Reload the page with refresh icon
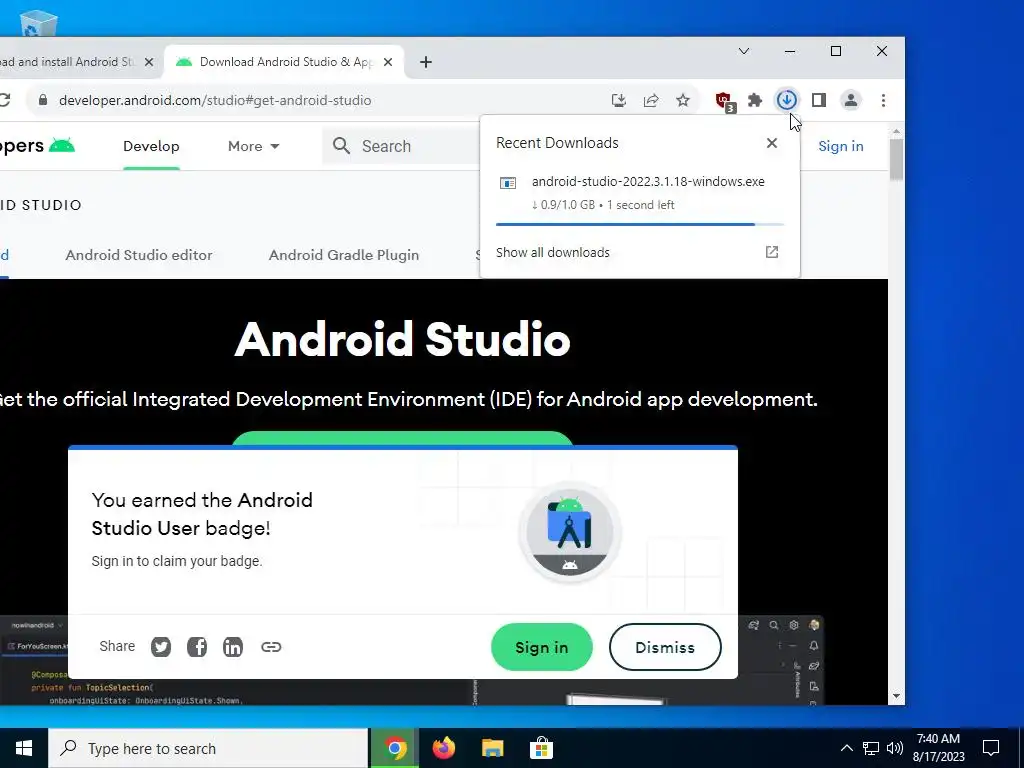Screen dimensions: 1024x768 coord(5,100)
